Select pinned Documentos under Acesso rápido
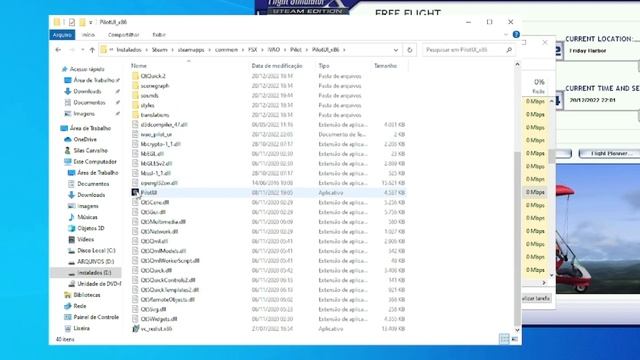This screenshot has width=640, height=360. coord(89,102)
